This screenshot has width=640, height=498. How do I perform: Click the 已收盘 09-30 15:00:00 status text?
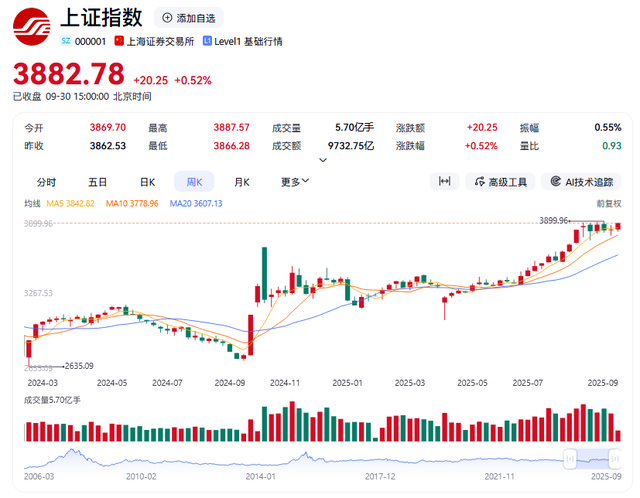click(x=82, y=96)
